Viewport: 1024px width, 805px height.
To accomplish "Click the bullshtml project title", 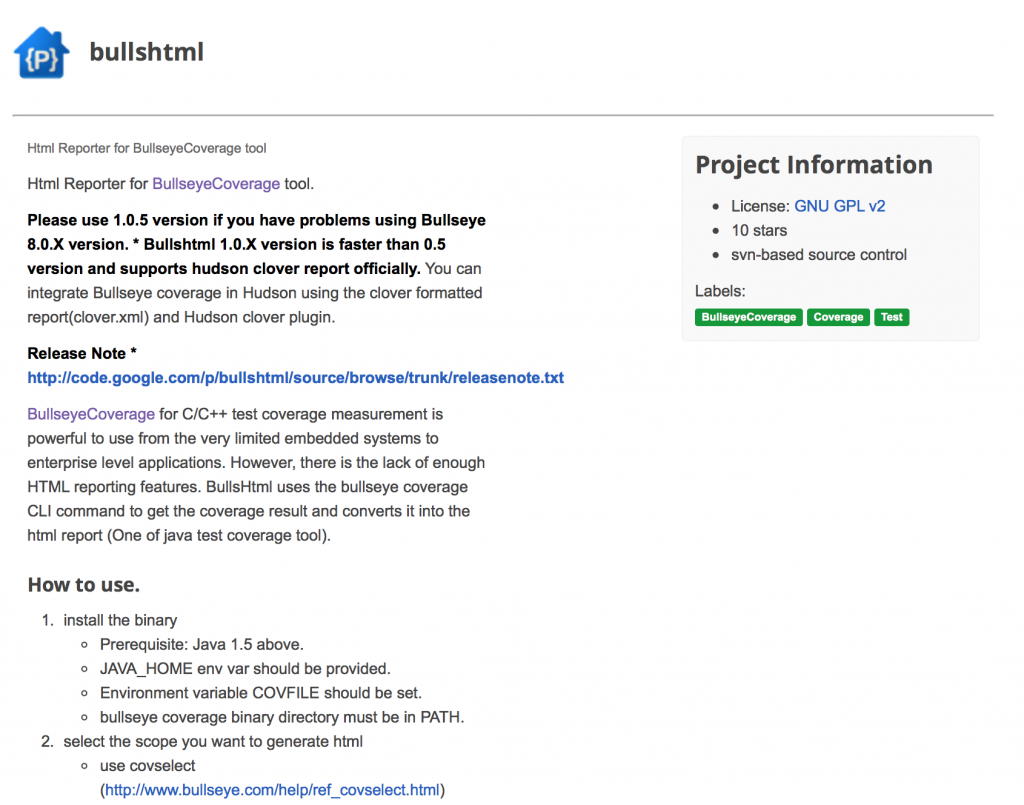I will pyautogui.click(x=146, y=52).
